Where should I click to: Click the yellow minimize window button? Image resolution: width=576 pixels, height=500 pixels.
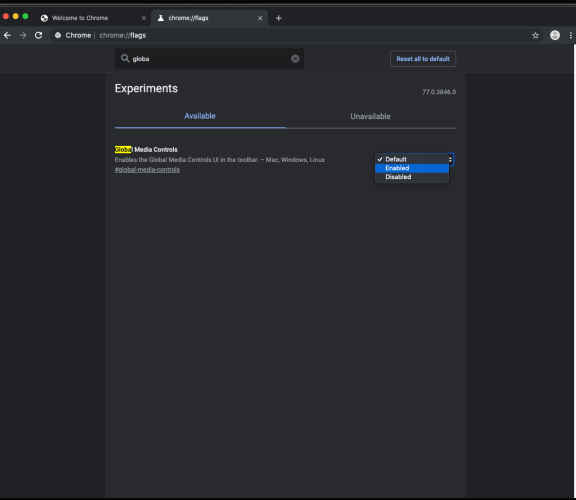pyautogui.click(x=15, y=17)
